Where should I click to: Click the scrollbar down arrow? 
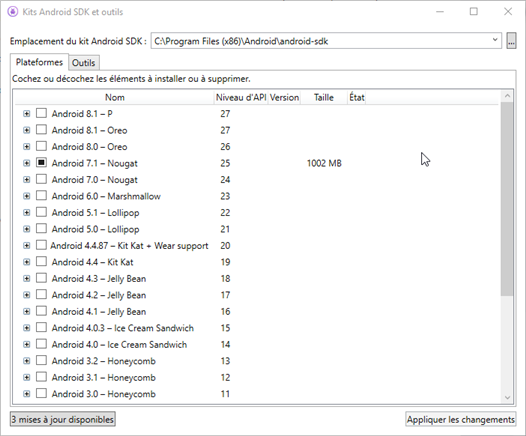click(507, 398)
